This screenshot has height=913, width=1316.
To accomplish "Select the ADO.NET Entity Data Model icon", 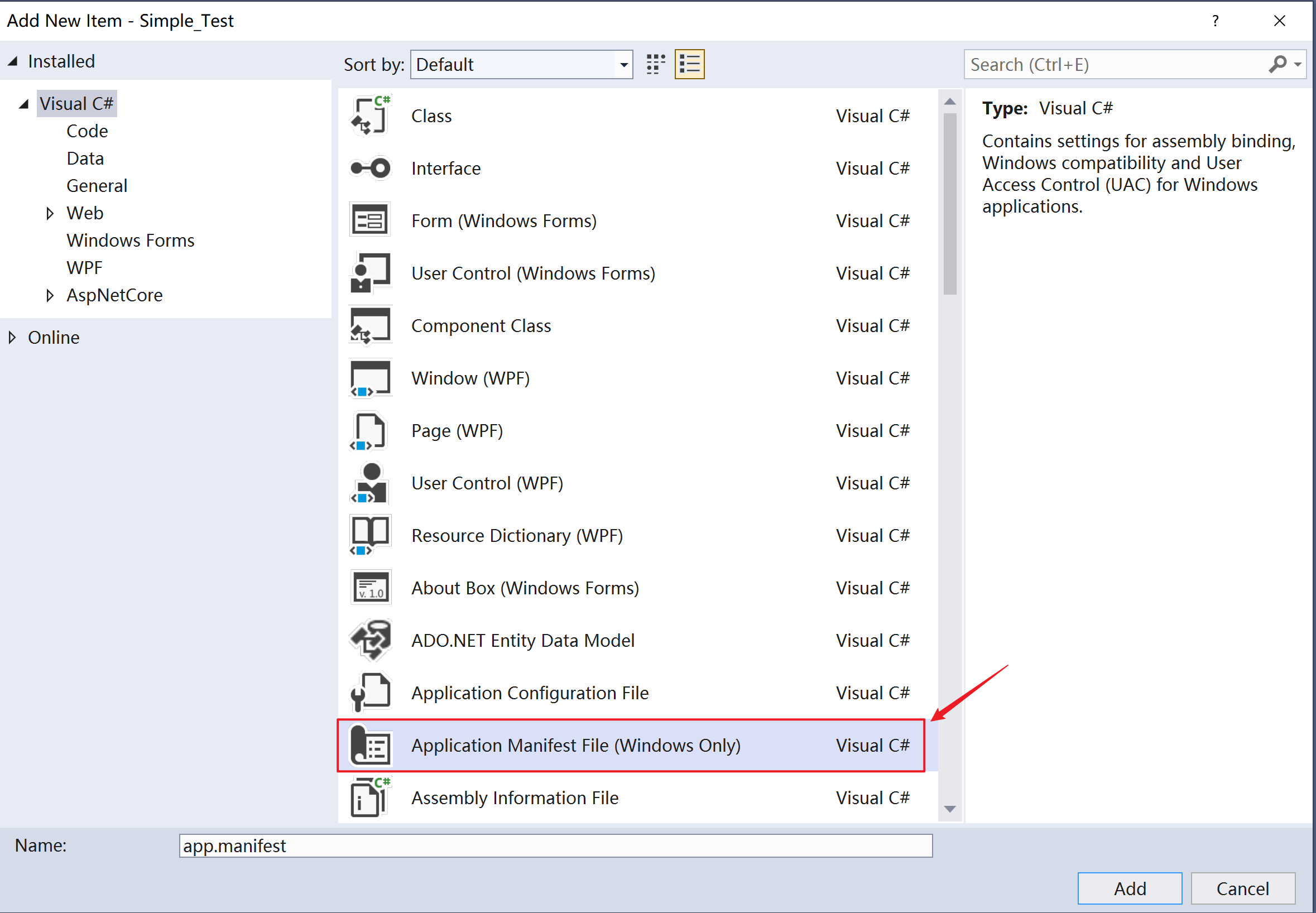I will tap(370, 640).
